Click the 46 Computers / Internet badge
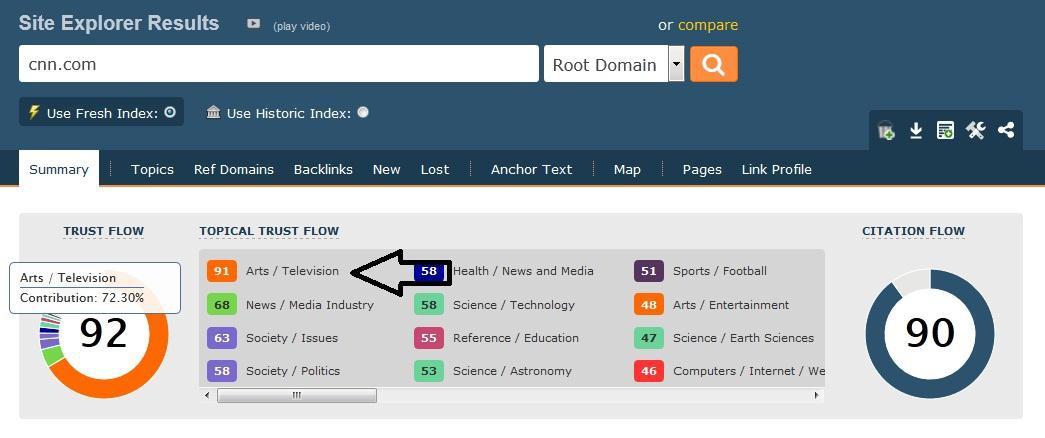This screenshot has width=1045, height=438. [x=648, y=371]
